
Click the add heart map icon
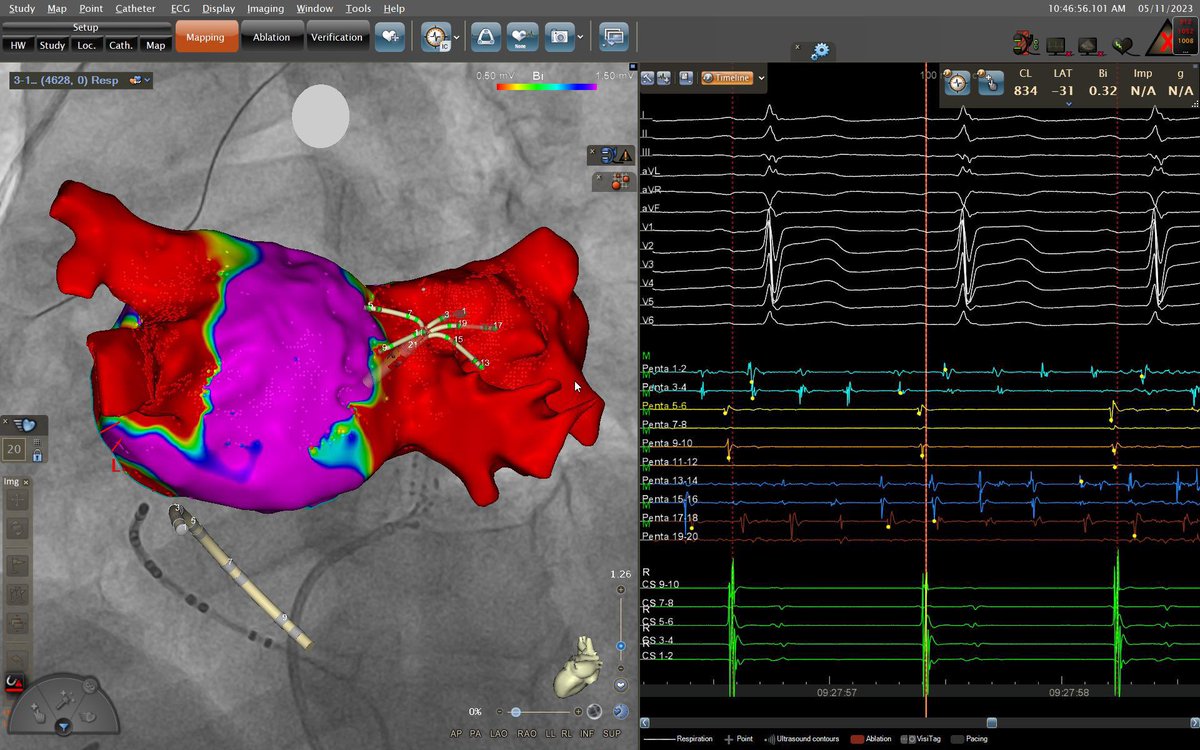(x=389, y=37)
